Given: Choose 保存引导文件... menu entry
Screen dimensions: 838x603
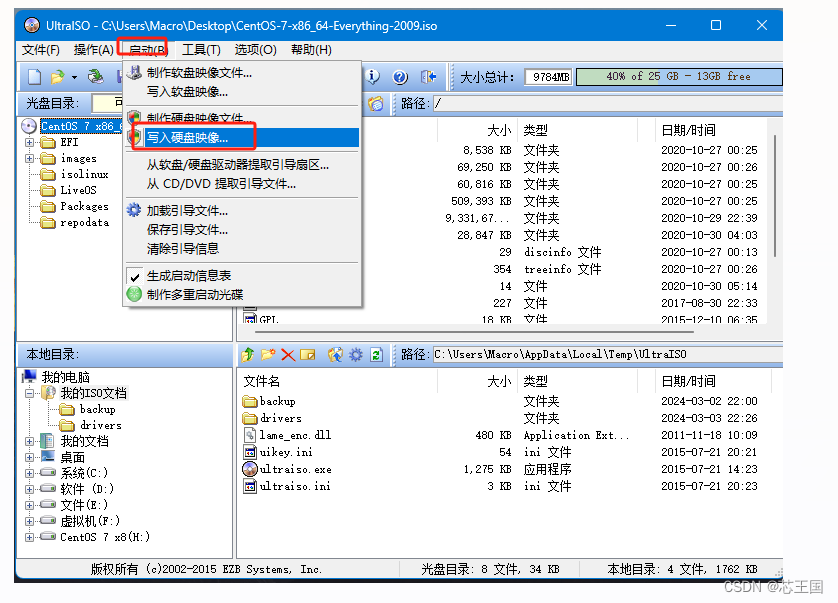Looking at the screenshot, I should (x=242, y=229).
